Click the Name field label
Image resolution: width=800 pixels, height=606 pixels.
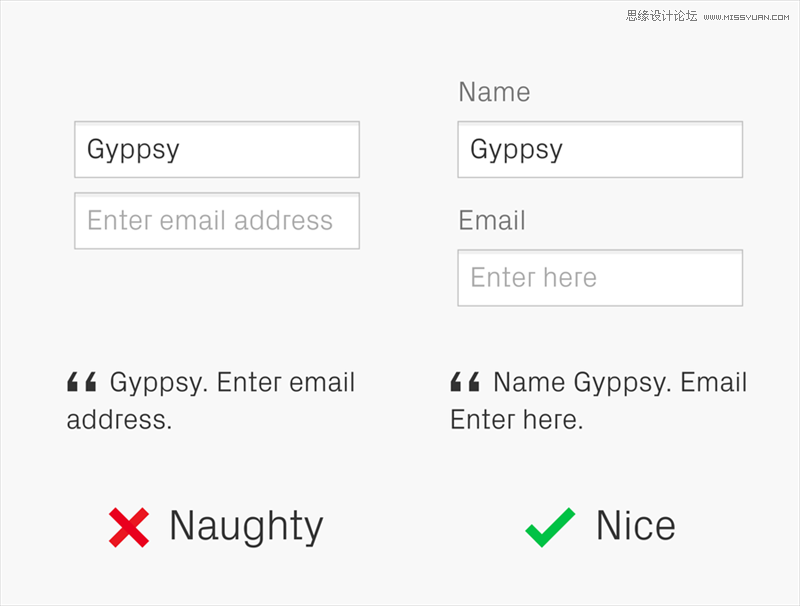click(x=494, y=92)
